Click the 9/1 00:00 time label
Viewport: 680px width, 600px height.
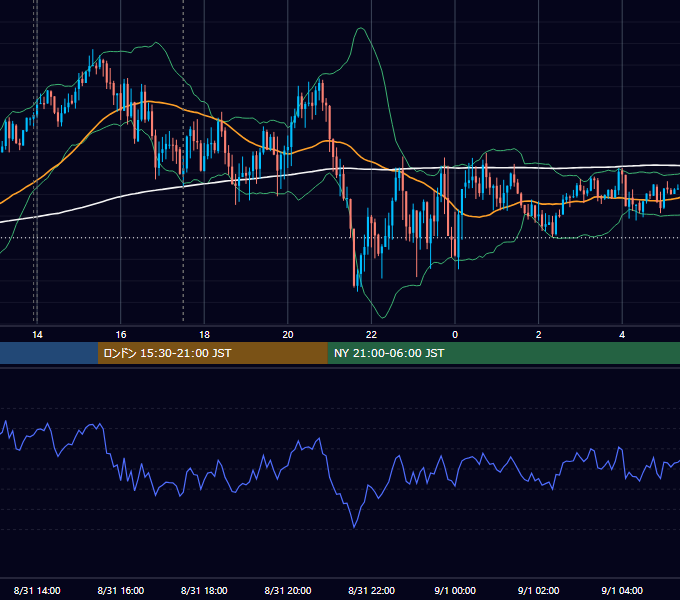[x=455, y=590]
